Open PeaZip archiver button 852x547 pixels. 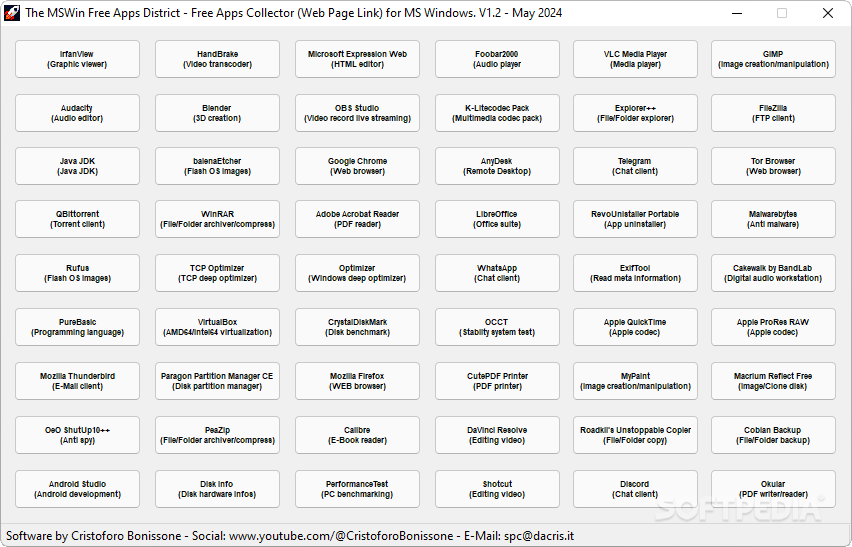coord(217,435)
